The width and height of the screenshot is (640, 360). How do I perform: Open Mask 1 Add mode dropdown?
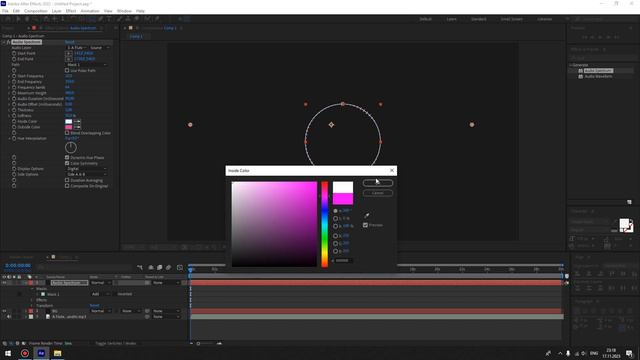[100, 294]
